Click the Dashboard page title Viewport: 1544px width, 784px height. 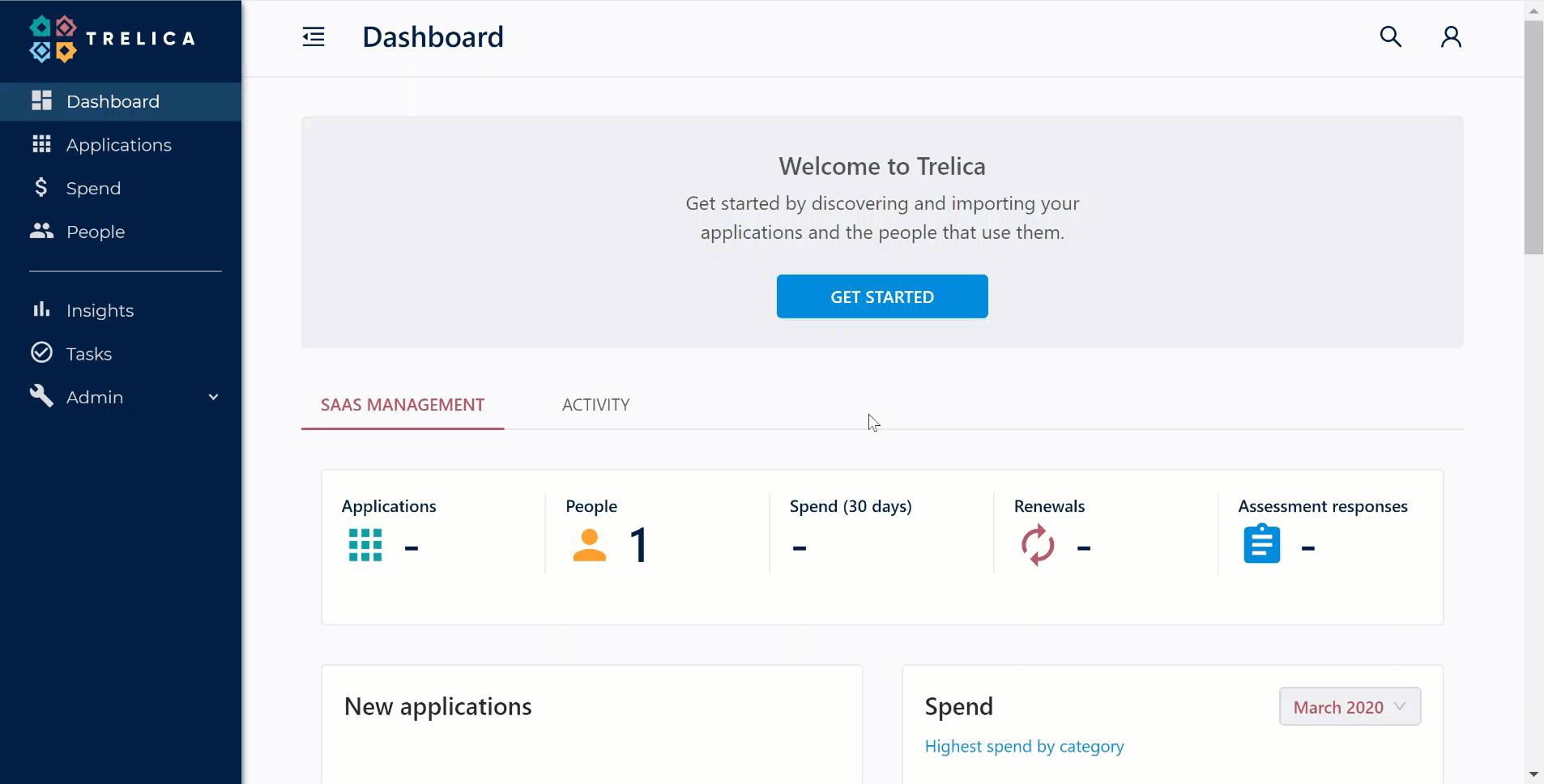point(433,37)
